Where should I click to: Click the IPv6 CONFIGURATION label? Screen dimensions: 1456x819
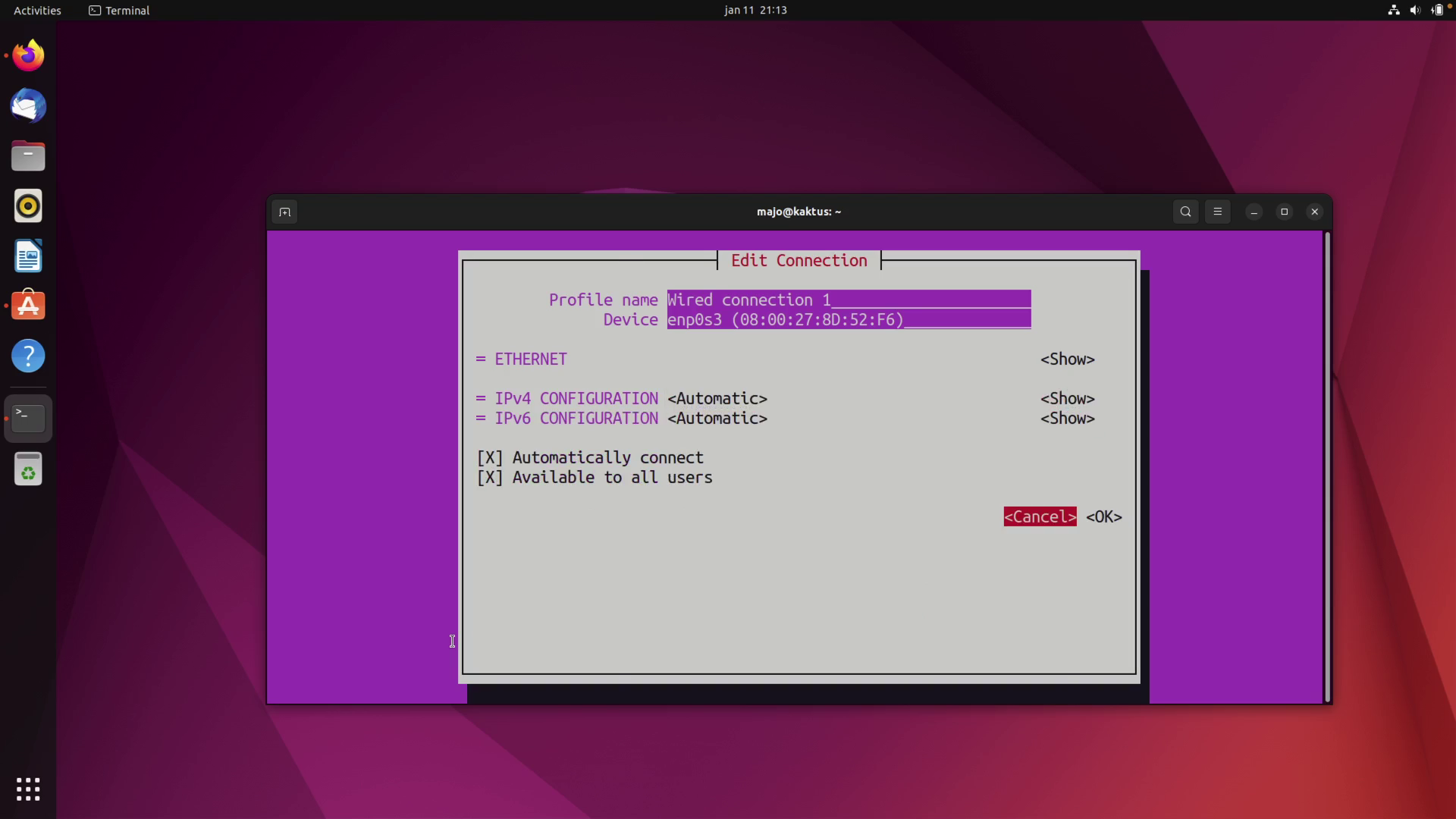pos(576,419)
